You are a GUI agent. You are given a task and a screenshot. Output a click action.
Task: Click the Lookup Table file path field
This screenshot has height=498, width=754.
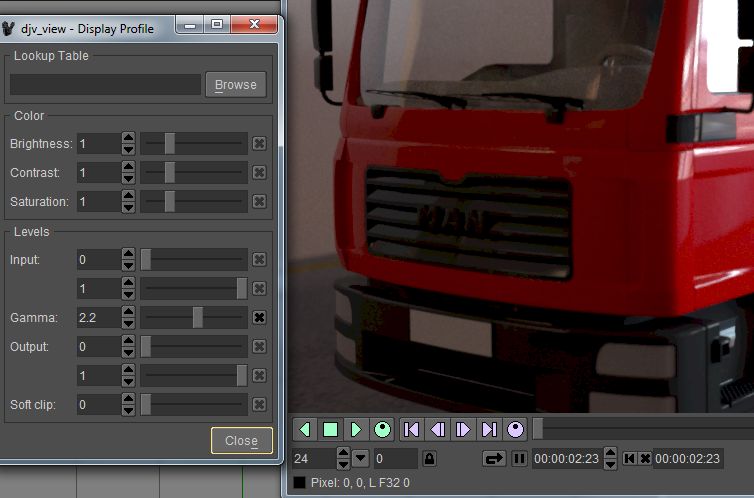(x=105, y=85)
